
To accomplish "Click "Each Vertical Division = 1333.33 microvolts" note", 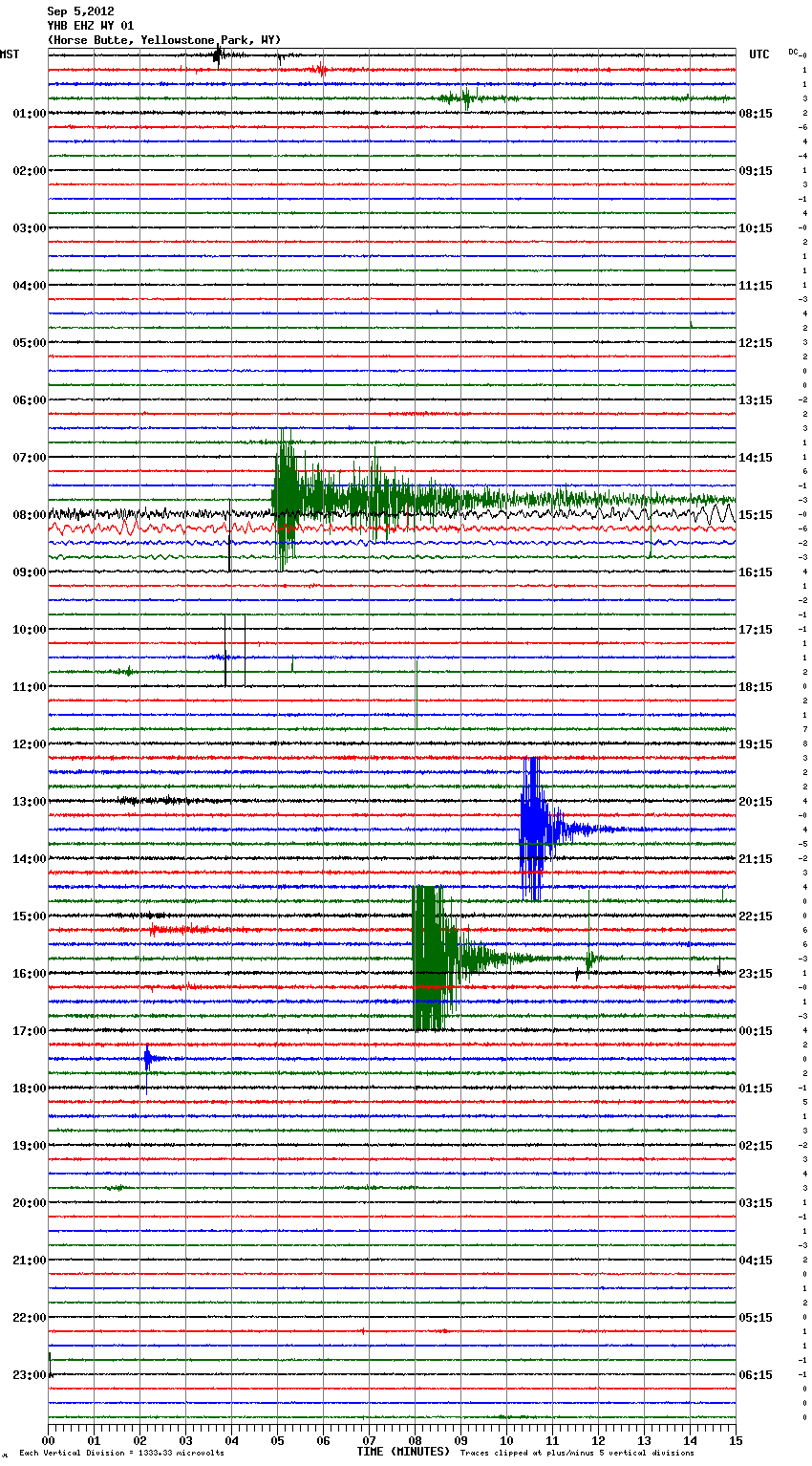I will pyautogui.click(x=122, y=1453).
